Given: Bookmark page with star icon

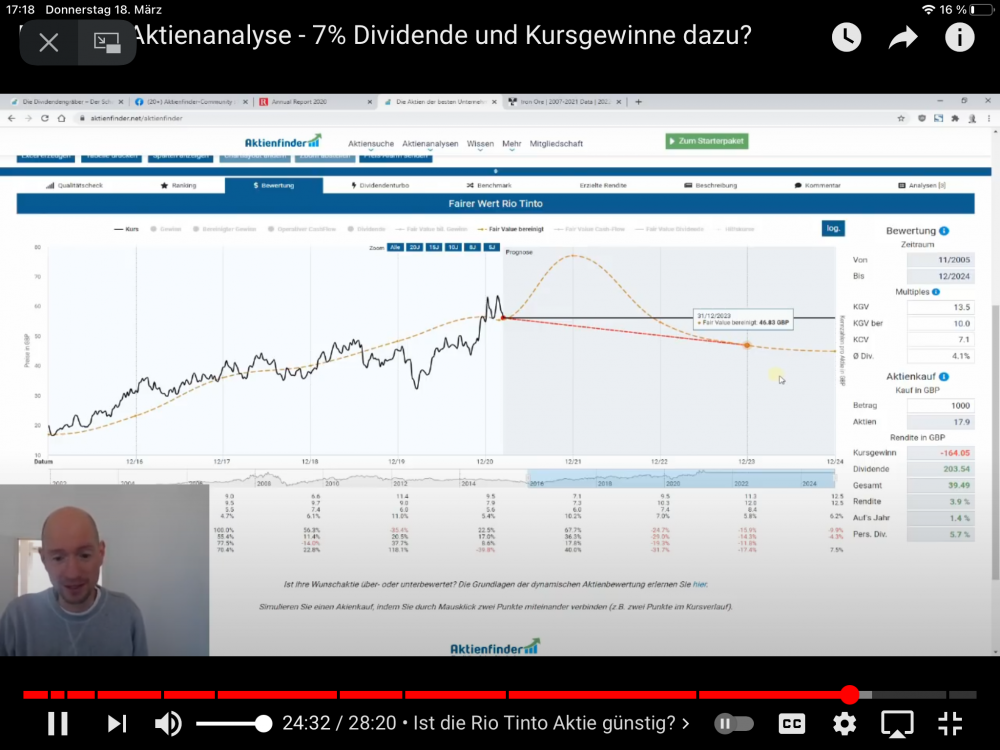Looking at the screenshot, I should [901, 118].
